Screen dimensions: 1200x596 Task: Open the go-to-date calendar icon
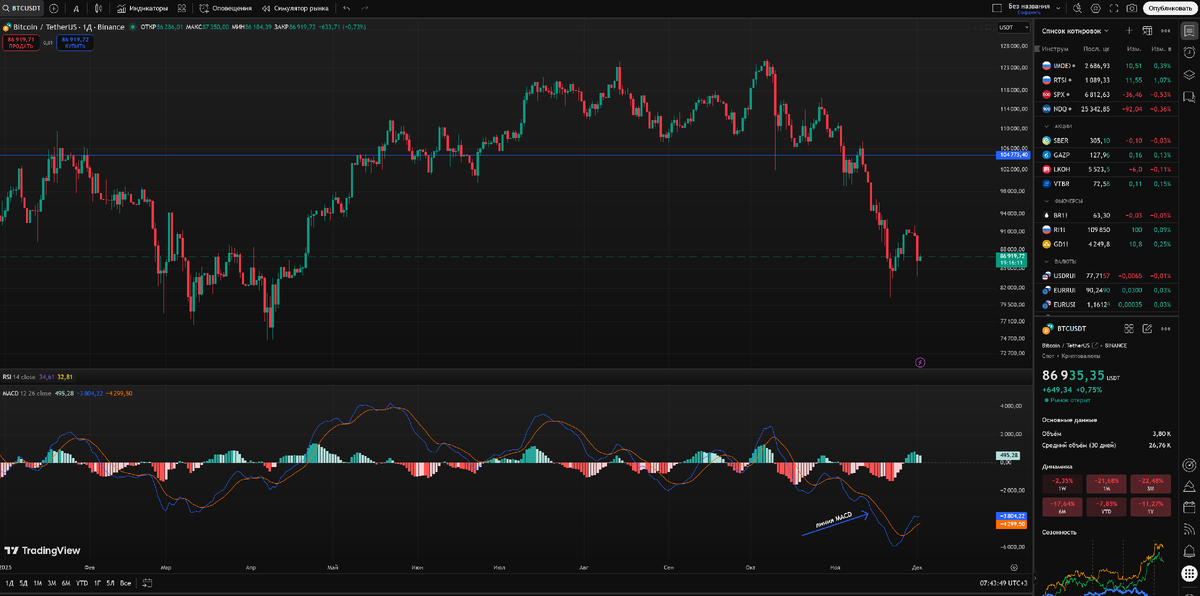point(147,583)
